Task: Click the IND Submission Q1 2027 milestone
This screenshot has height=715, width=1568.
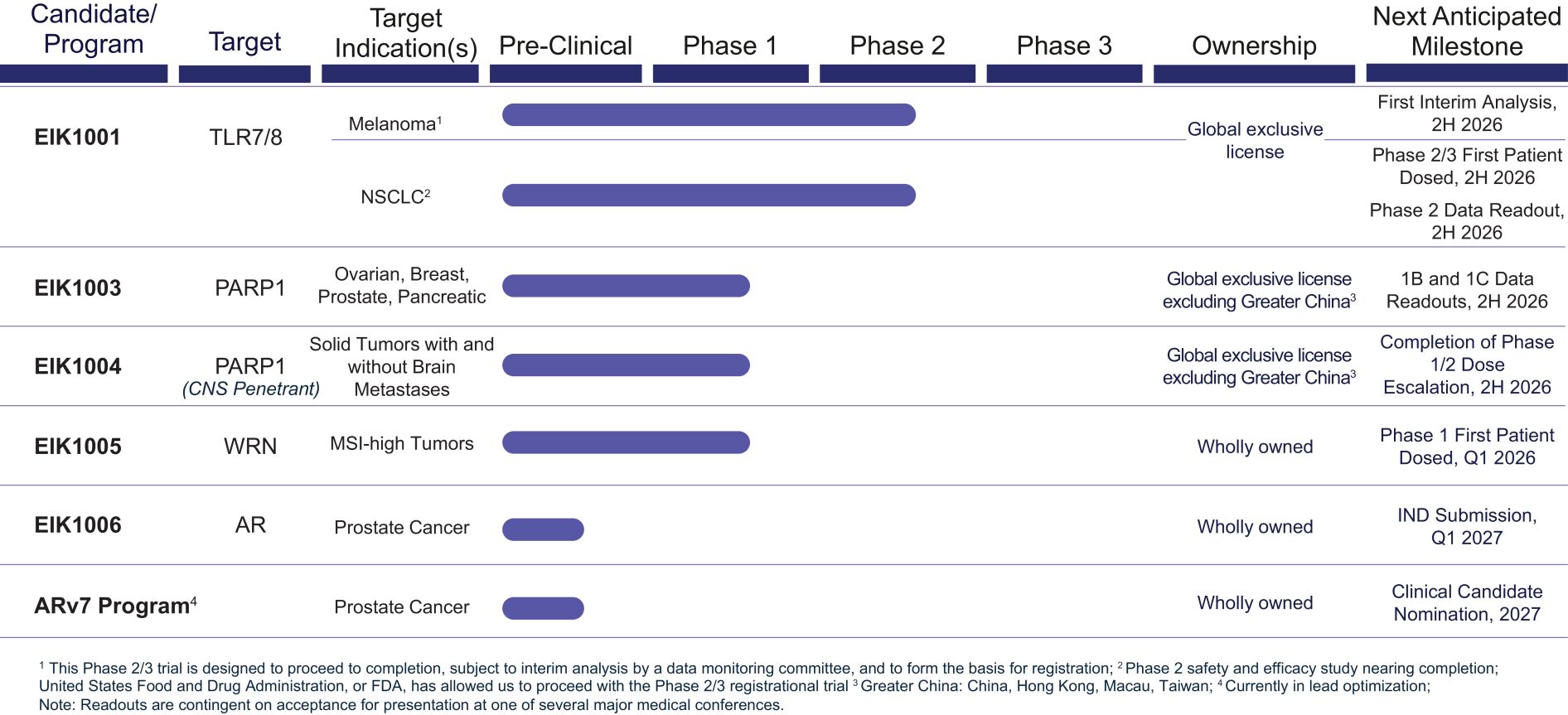Action: 1467,526
